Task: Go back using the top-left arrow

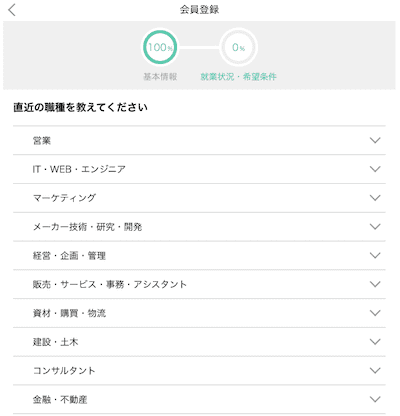Action: [12, 10]
